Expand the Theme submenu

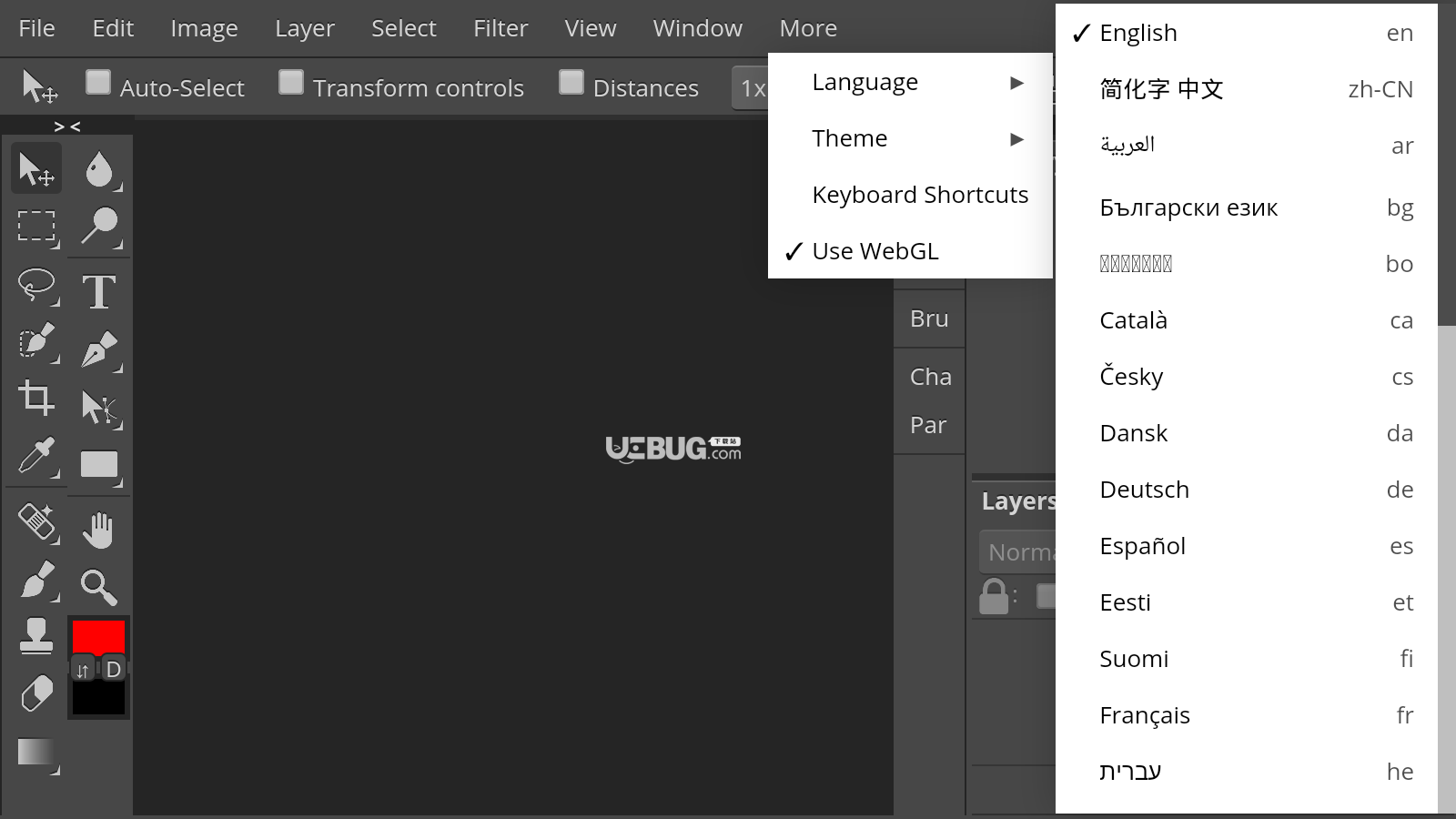tap(910, 138)
